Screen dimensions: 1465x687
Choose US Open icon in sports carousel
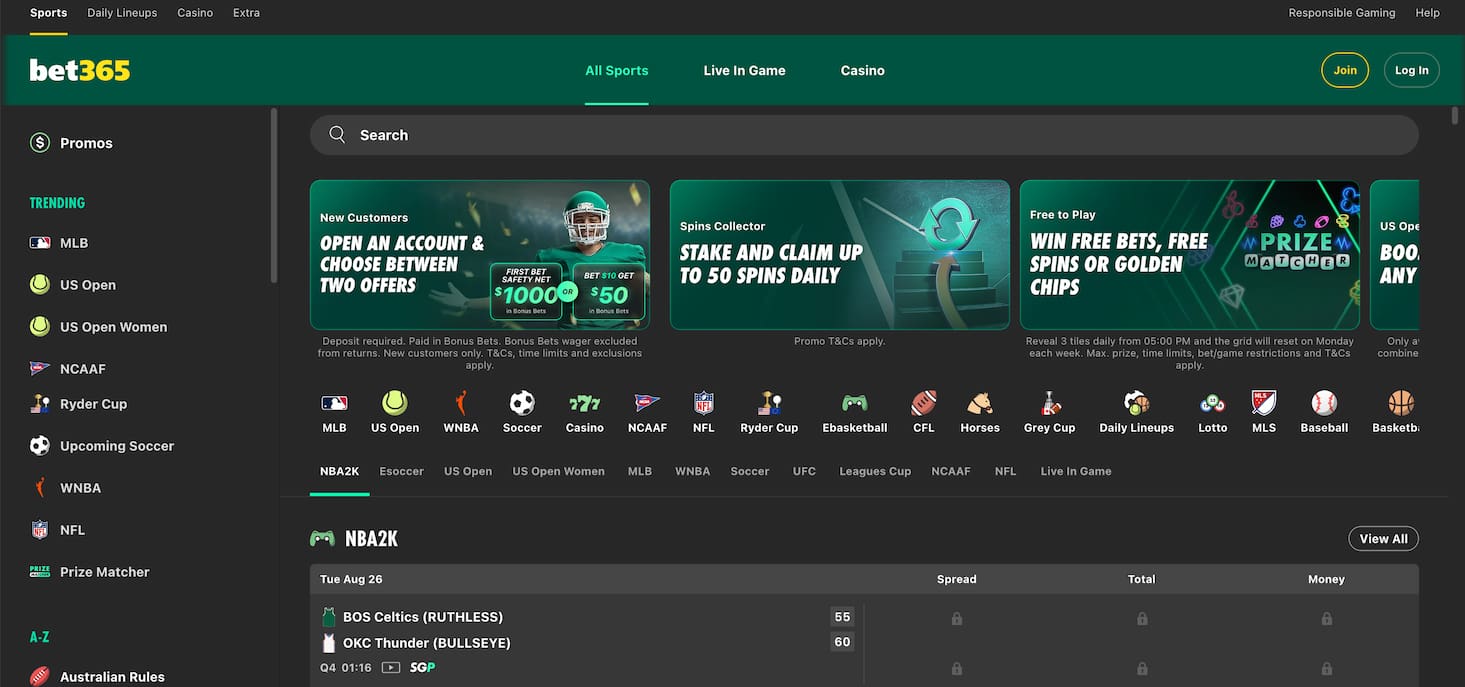pyautogui.click(x=395, y=403)
